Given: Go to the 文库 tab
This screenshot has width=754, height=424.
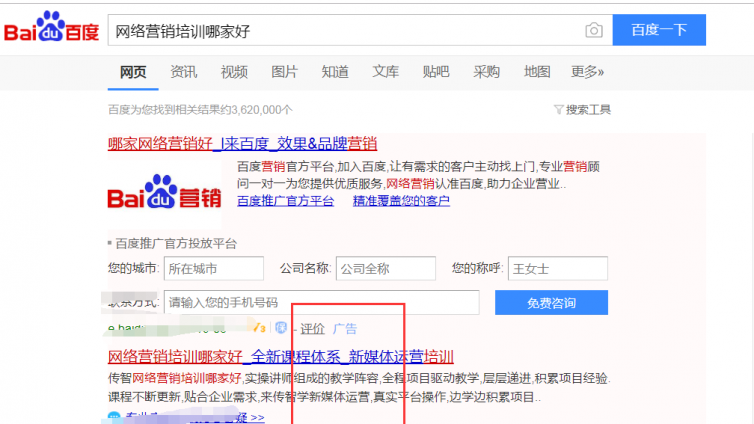Looking at the screenshot, I should 385,72.
